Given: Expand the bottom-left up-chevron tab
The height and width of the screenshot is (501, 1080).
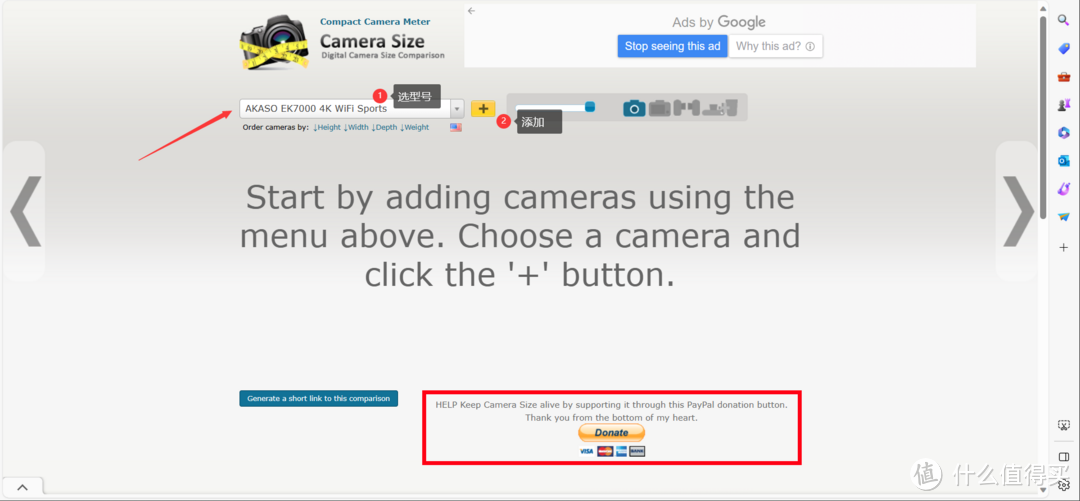Looking at the screenshot, I should 23,487.
